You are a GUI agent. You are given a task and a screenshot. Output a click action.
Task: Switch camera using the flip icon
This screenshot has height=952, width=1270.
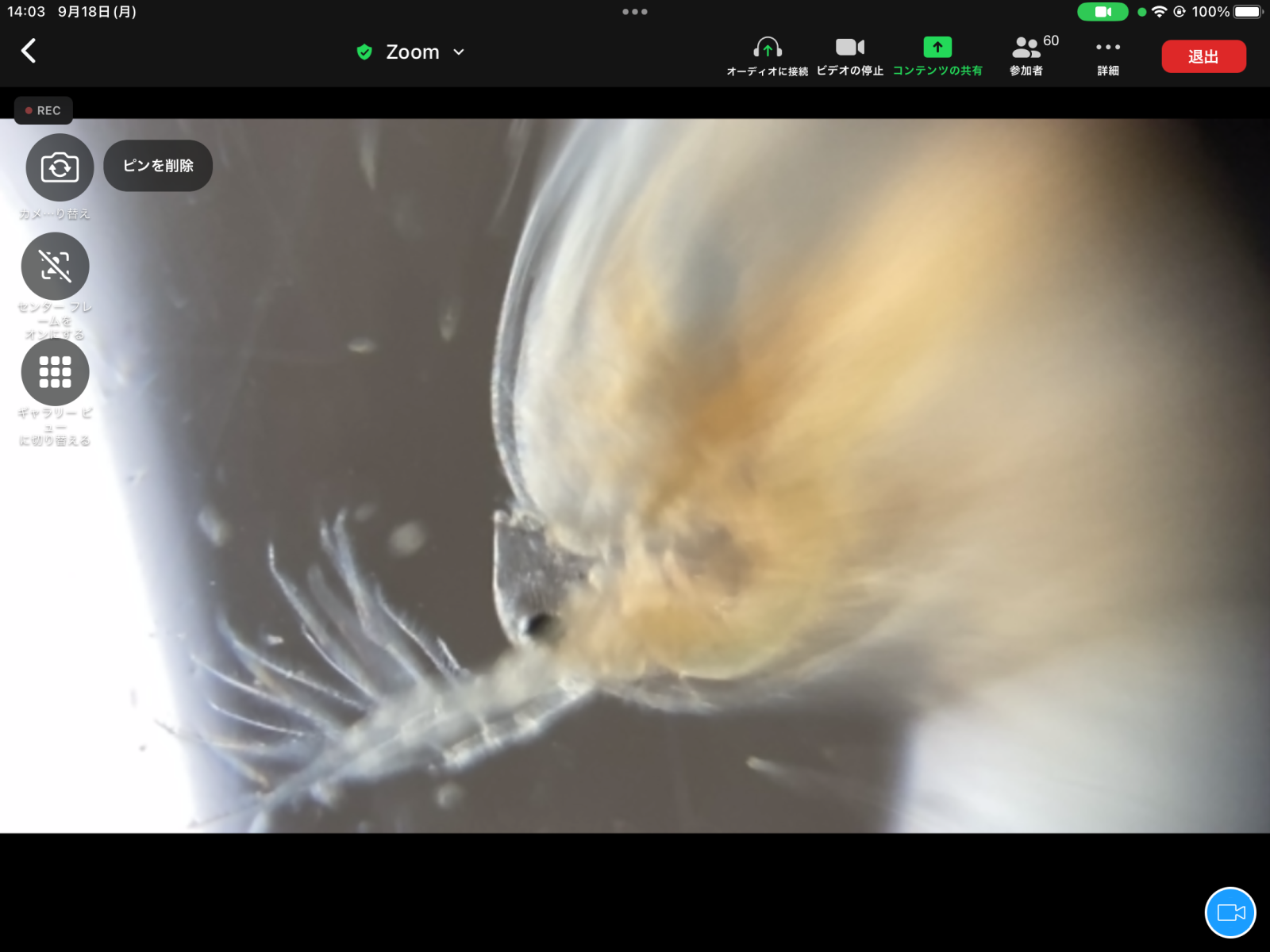(x=60, y=167)
